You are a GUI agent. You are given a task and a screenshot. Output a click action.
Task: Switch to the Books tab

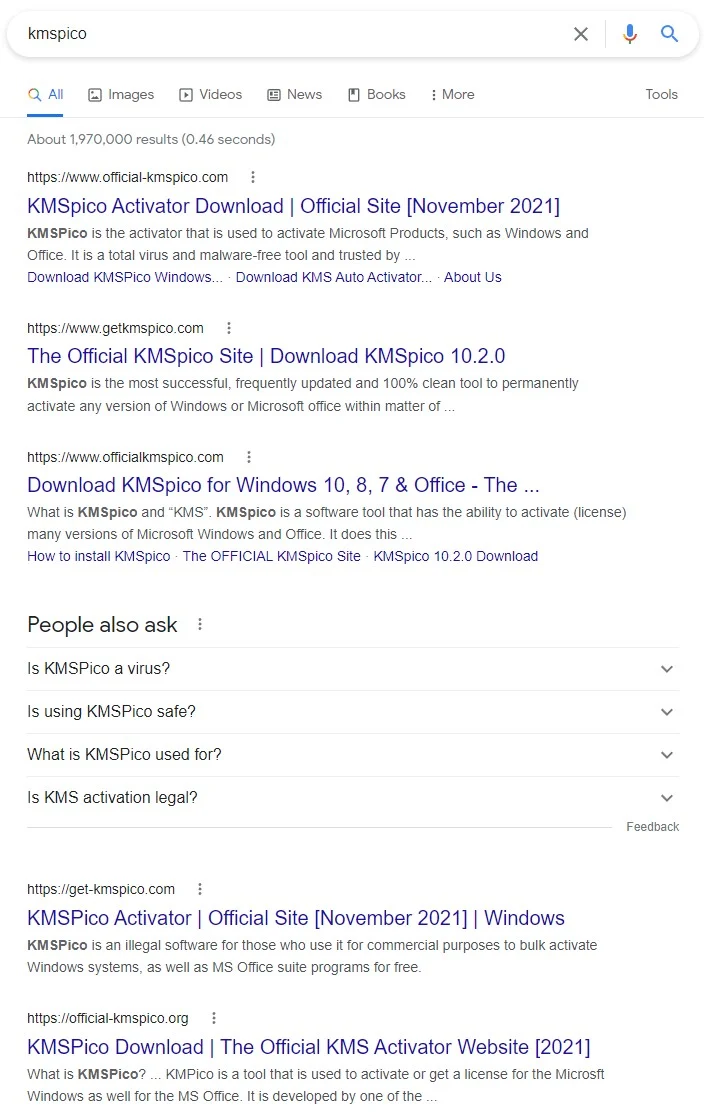(376, 94)
